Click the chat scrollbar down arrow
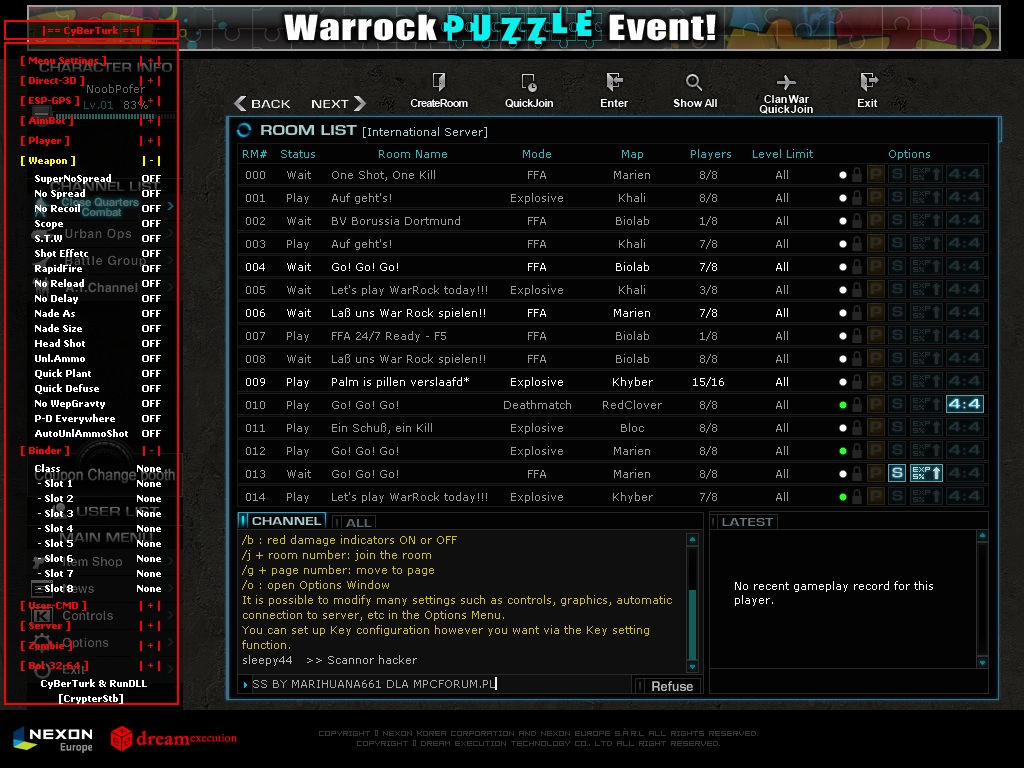 [693, 667]
